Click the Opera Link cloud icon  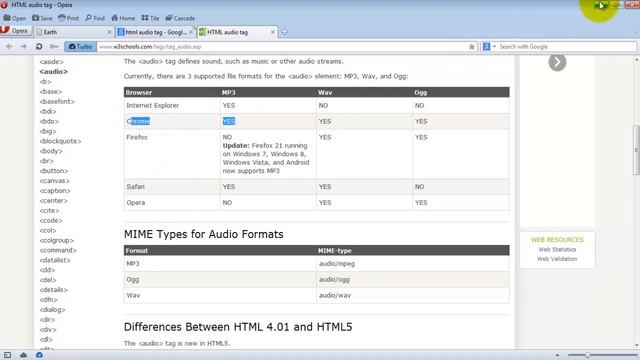click(23, 355)
